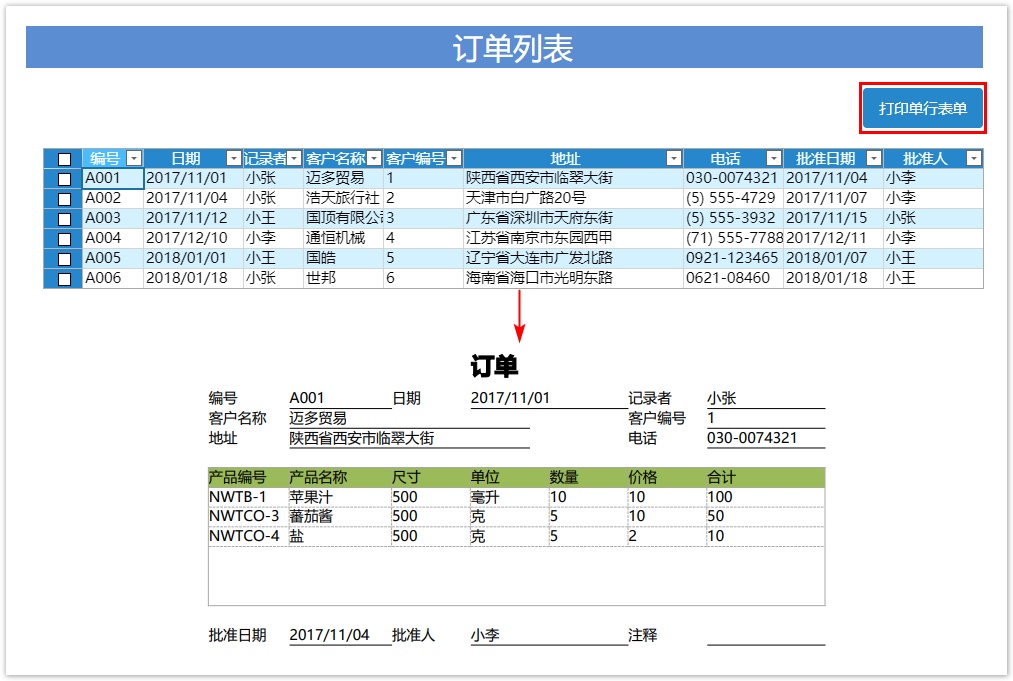1013x681 pixels.
Task: Select product code NWTCO-3
Action: point(247,517)
